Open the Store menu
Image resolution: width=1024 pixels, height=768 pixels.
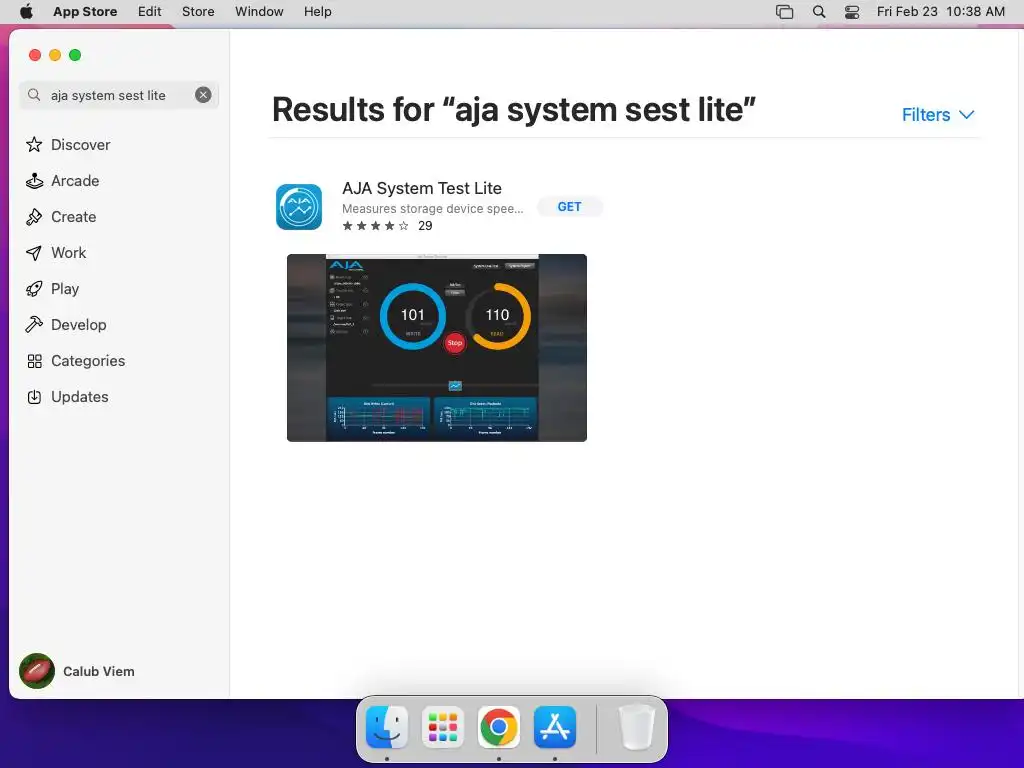(x=198, y=11)
